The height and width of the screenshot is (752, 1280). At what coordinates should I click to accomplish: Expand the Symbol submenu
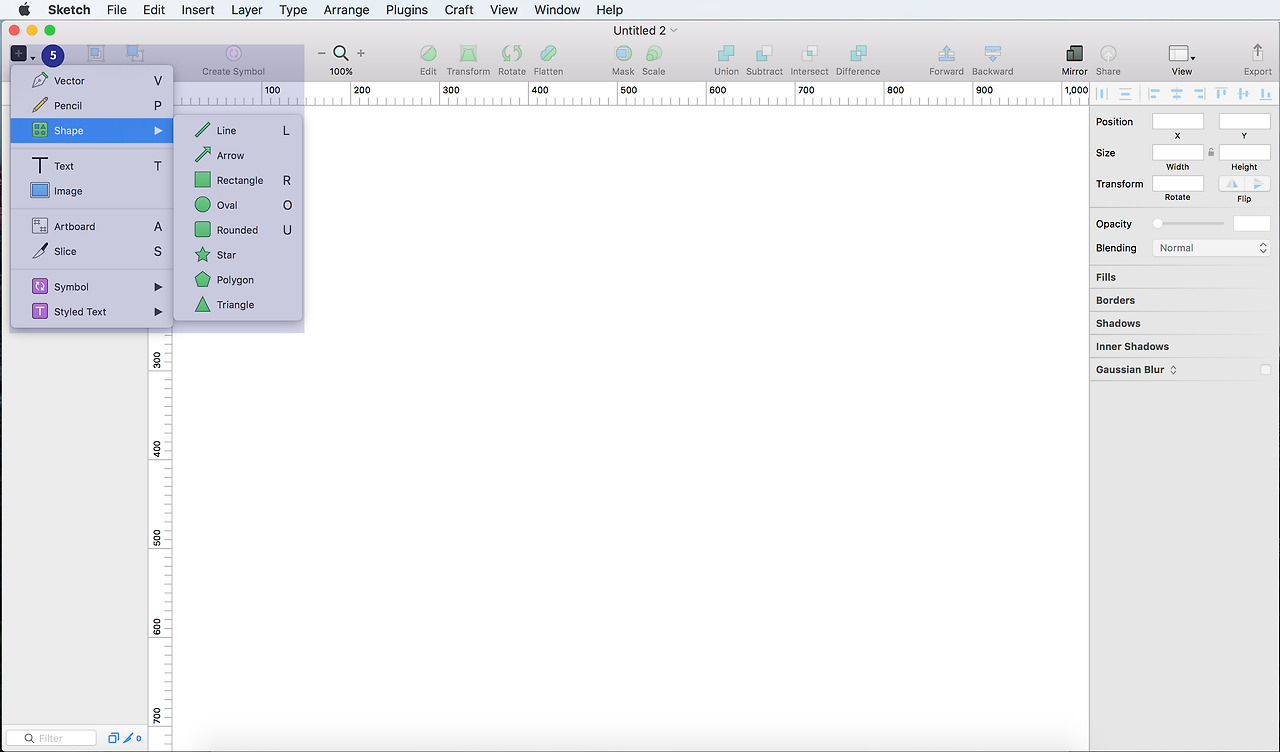click(x=92, y=287)
